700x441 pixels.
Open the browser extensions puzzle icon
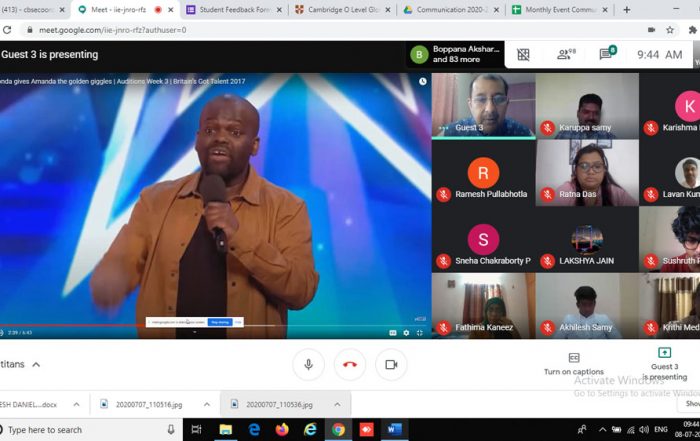coord(692,30)
